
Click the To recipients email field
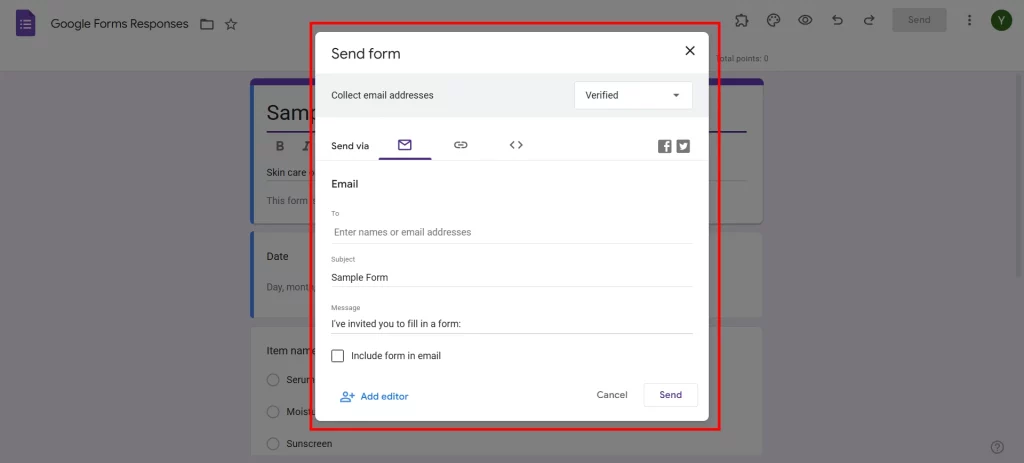pyautogui.click(x=512, y=232)
